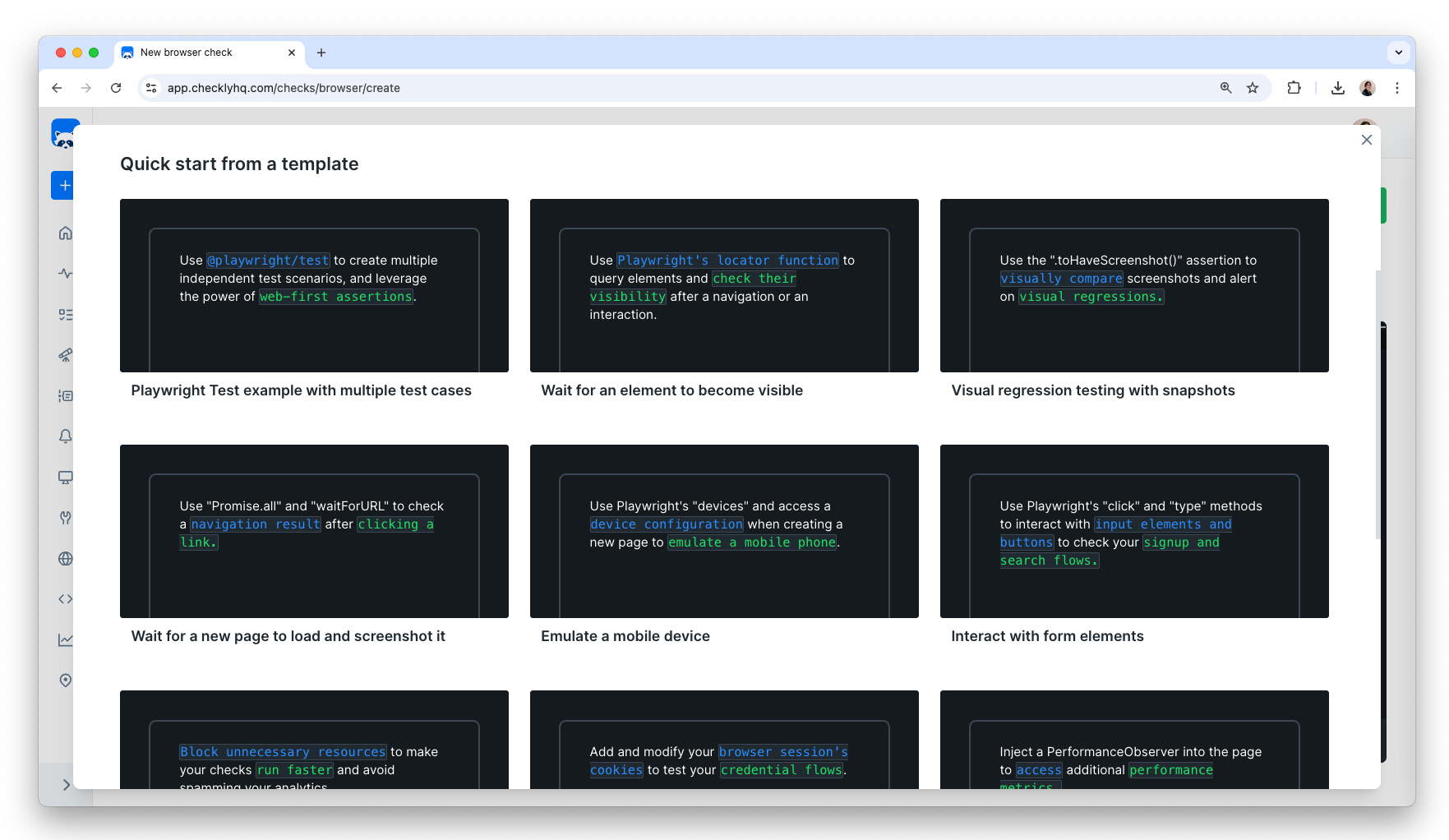Bookmark the page with the star icon
Image resolution: width=1449 pixels, height=840 pixels.
click(x=1253, y=88)
